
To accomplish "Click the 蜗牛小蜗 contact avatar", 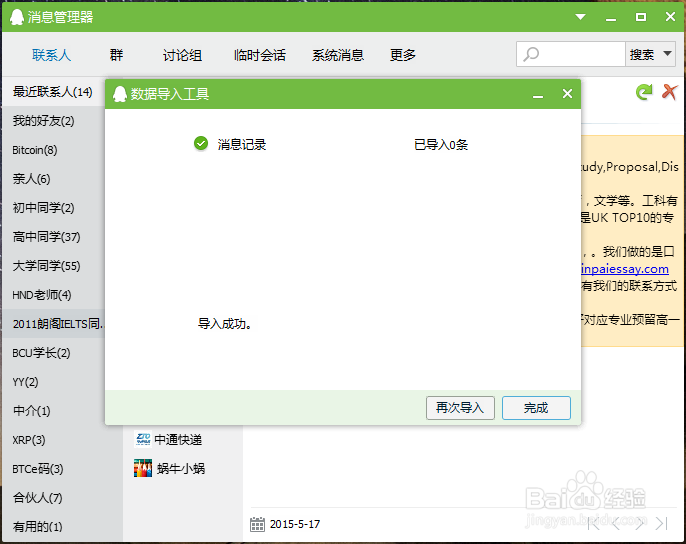I will [143, 468].
